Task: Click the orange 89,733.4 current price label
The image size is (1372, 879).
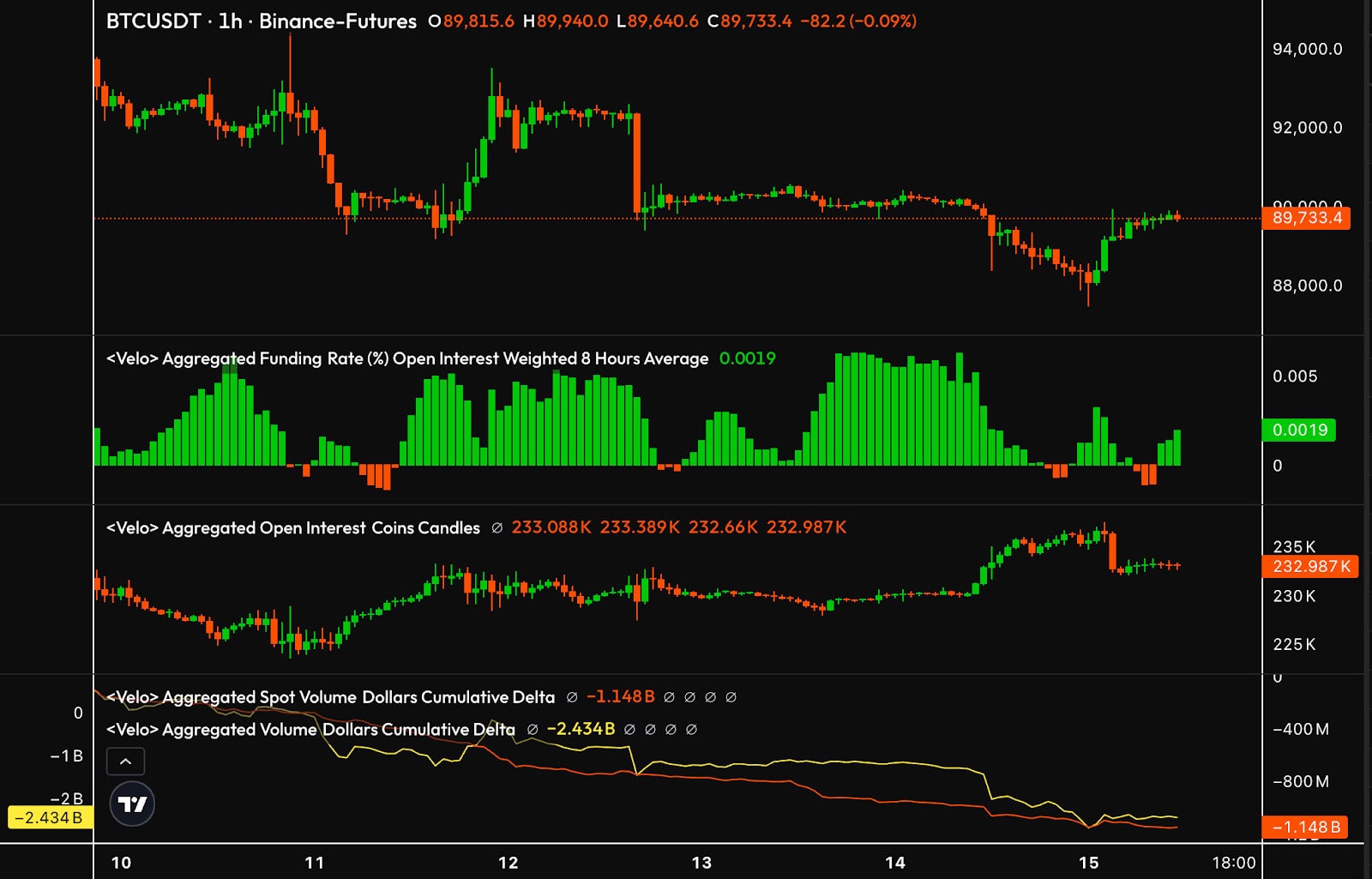Action: (x=1306, y=218)
